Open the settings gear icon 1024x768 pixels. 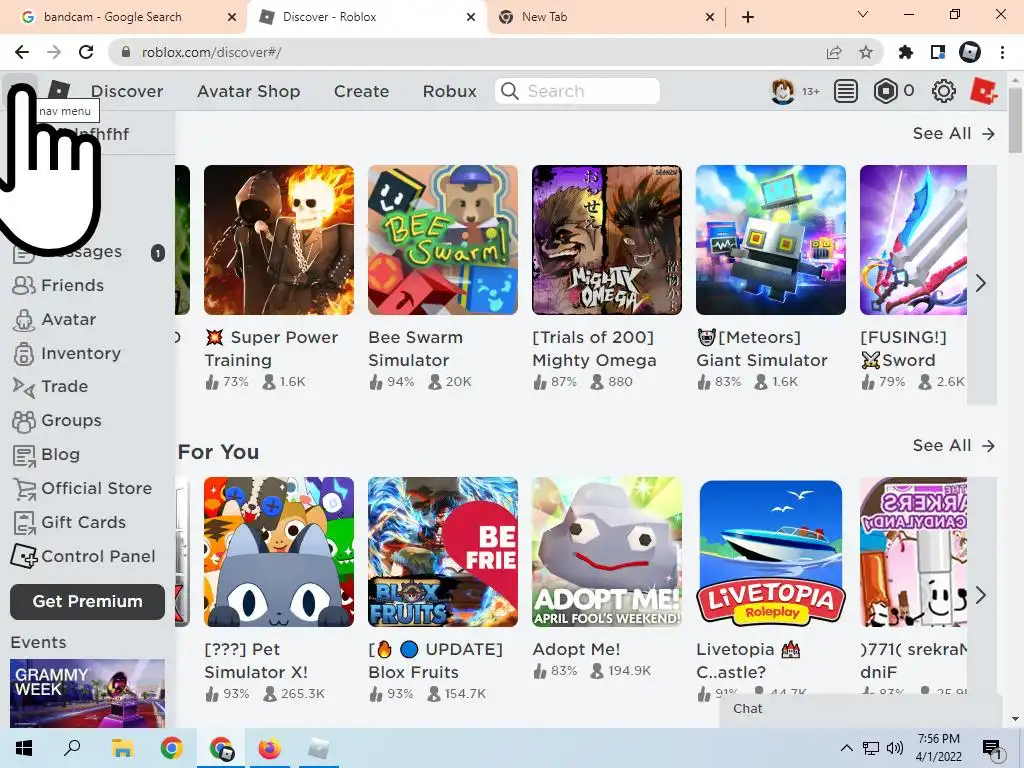click(943, 91)
